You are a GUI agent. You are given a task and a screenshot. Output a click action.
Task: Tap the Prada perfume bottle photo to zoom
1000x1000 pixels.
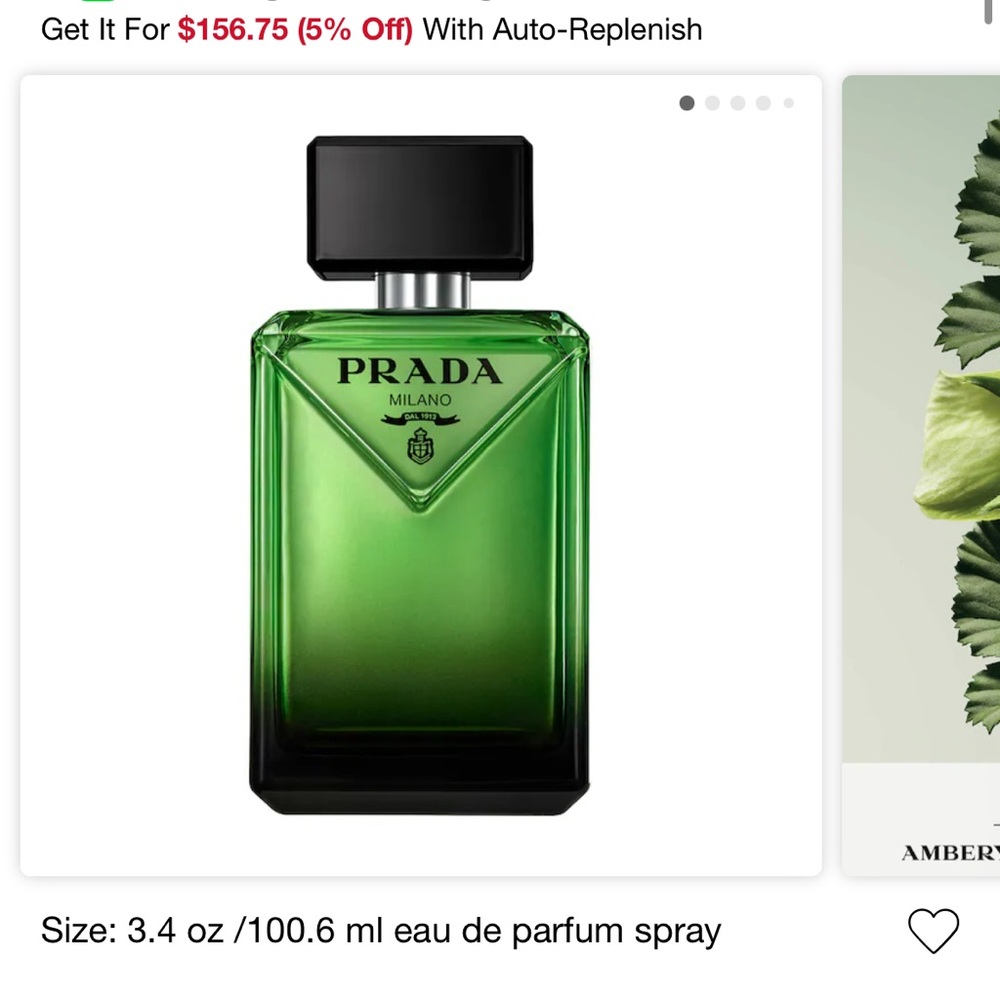pos(420,470)
